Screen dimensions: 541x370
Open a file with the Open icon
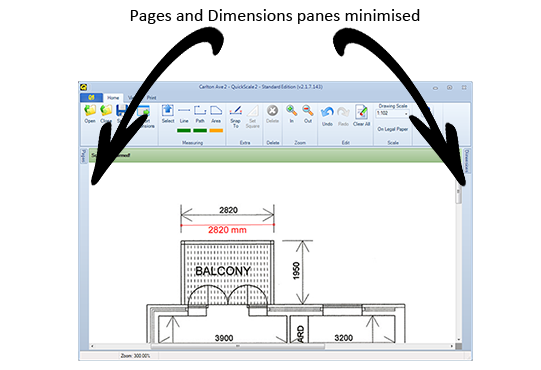point(90,114)
